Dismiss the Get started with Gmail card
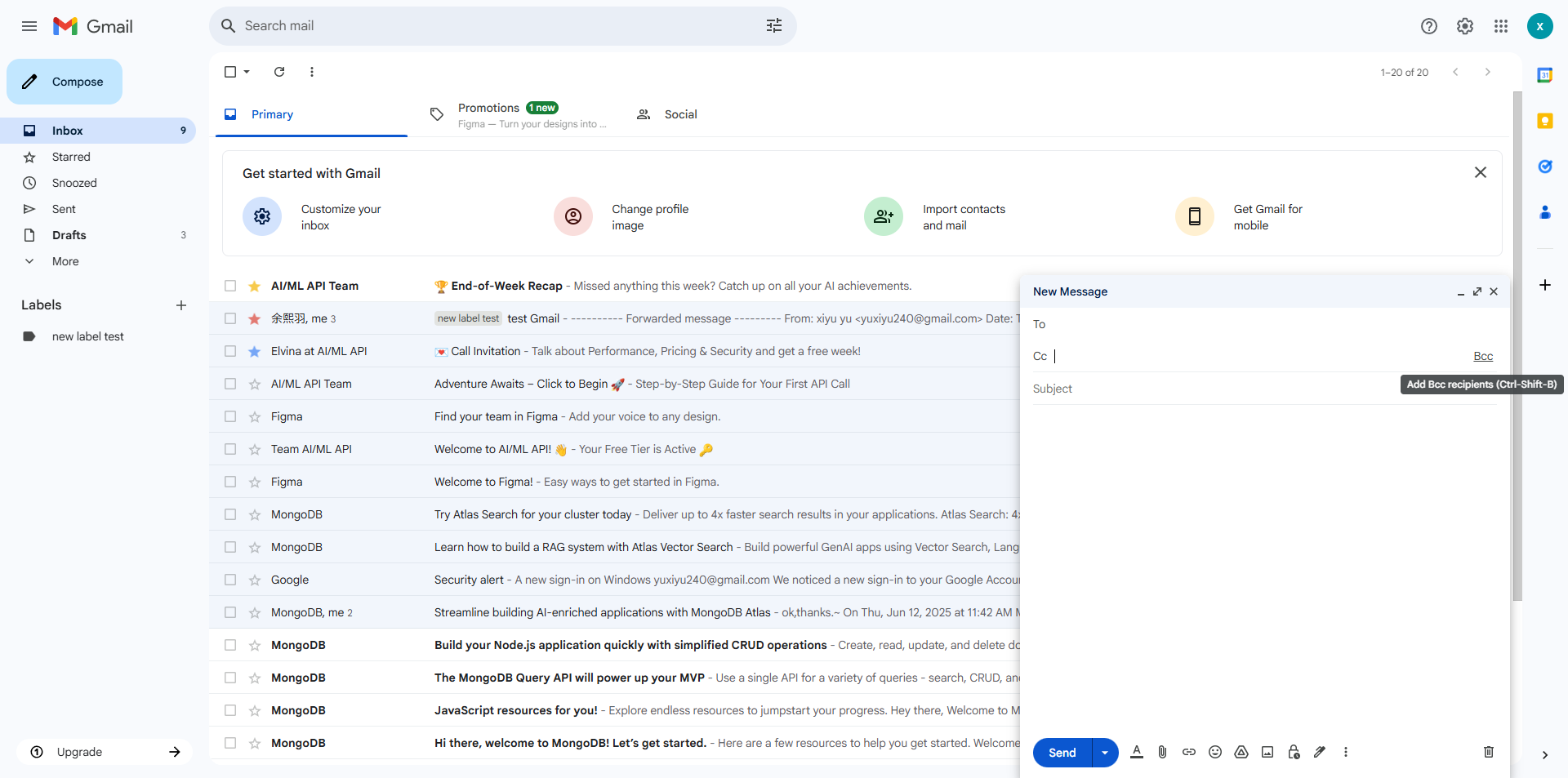This screenshot has height=778, width=1568. click(x=1481, y=172)
